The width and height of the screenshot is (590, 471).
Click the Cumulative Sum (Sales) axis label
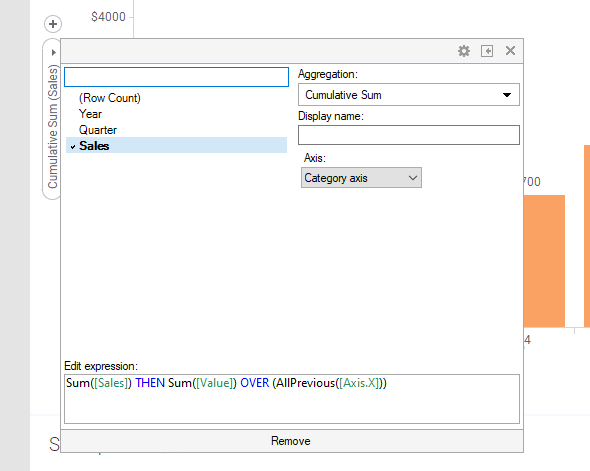point(53,127)
